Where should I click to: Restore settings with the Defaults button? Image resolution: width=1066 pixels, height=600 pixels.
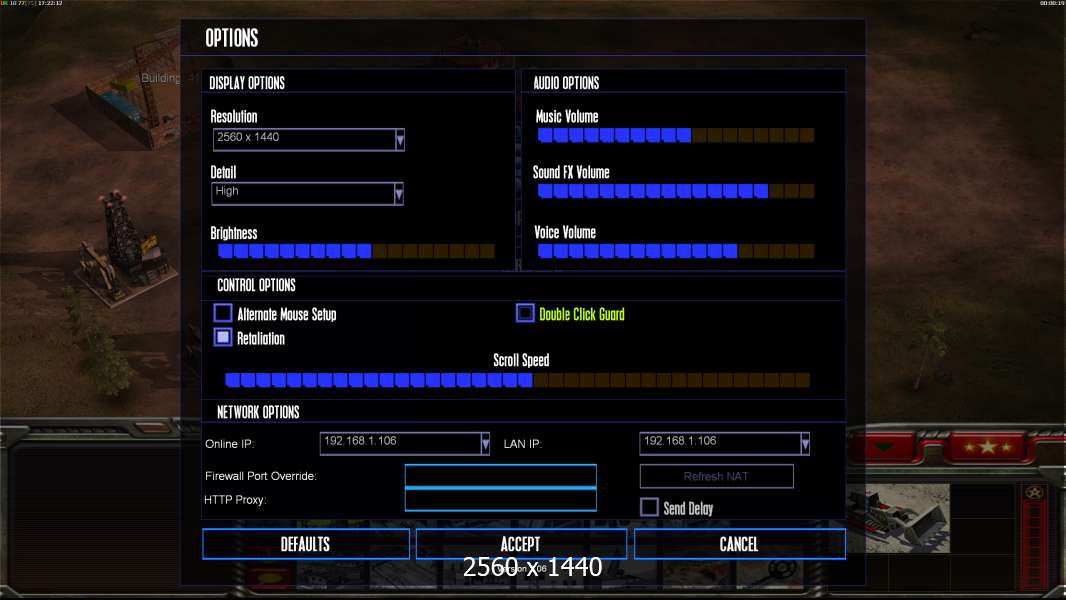(x=306, y=544)
